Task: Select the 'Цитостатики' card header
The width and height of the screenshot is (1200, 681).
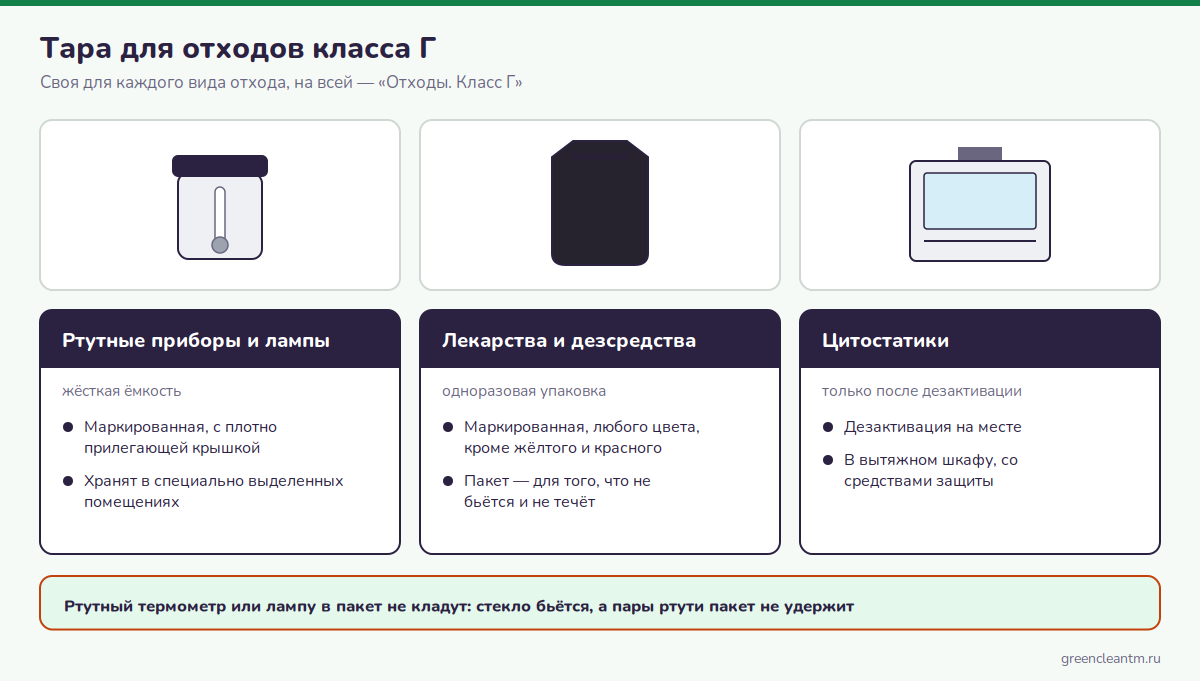Action: click(980, 339)
